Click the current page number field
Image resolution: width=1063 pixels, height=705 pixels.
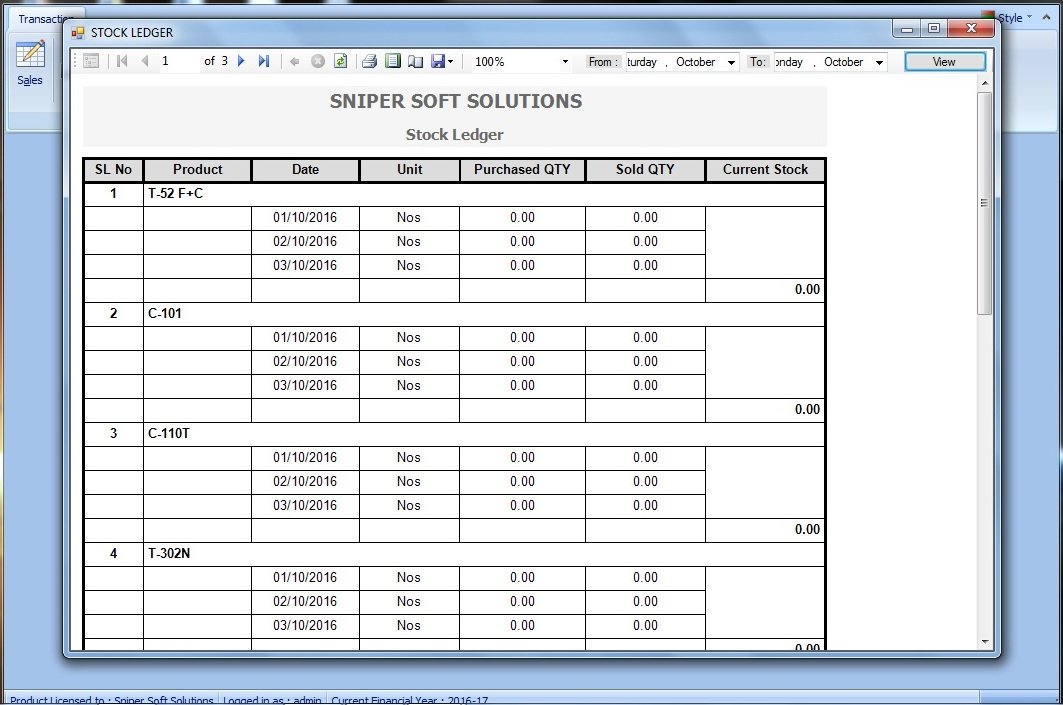point(176,62)
